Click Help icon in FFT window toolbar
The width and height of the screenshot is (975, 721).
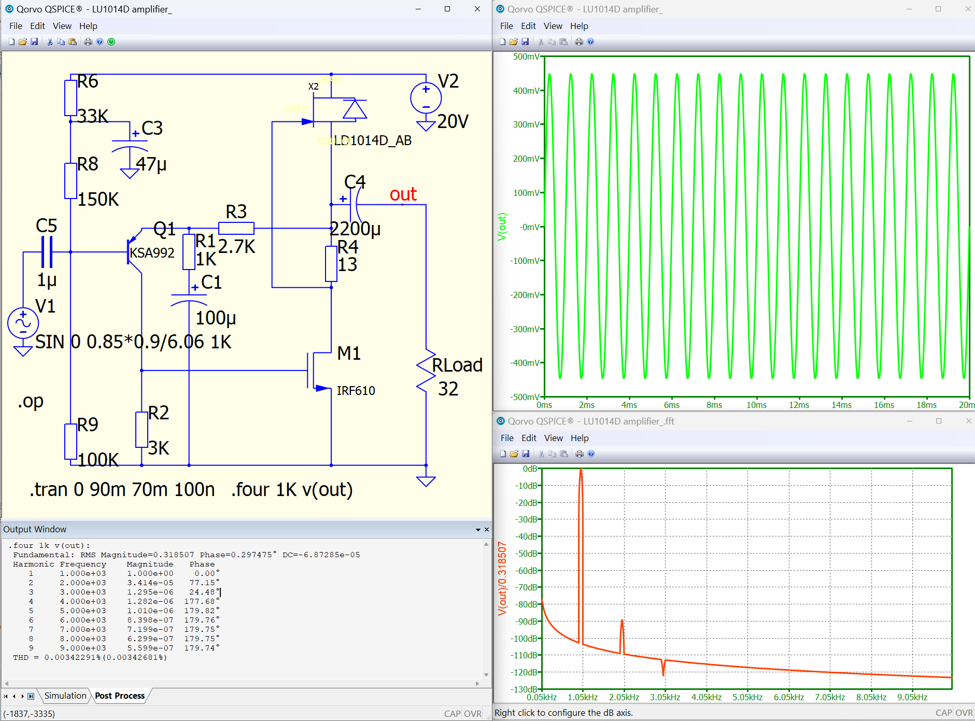coord(591,454)
